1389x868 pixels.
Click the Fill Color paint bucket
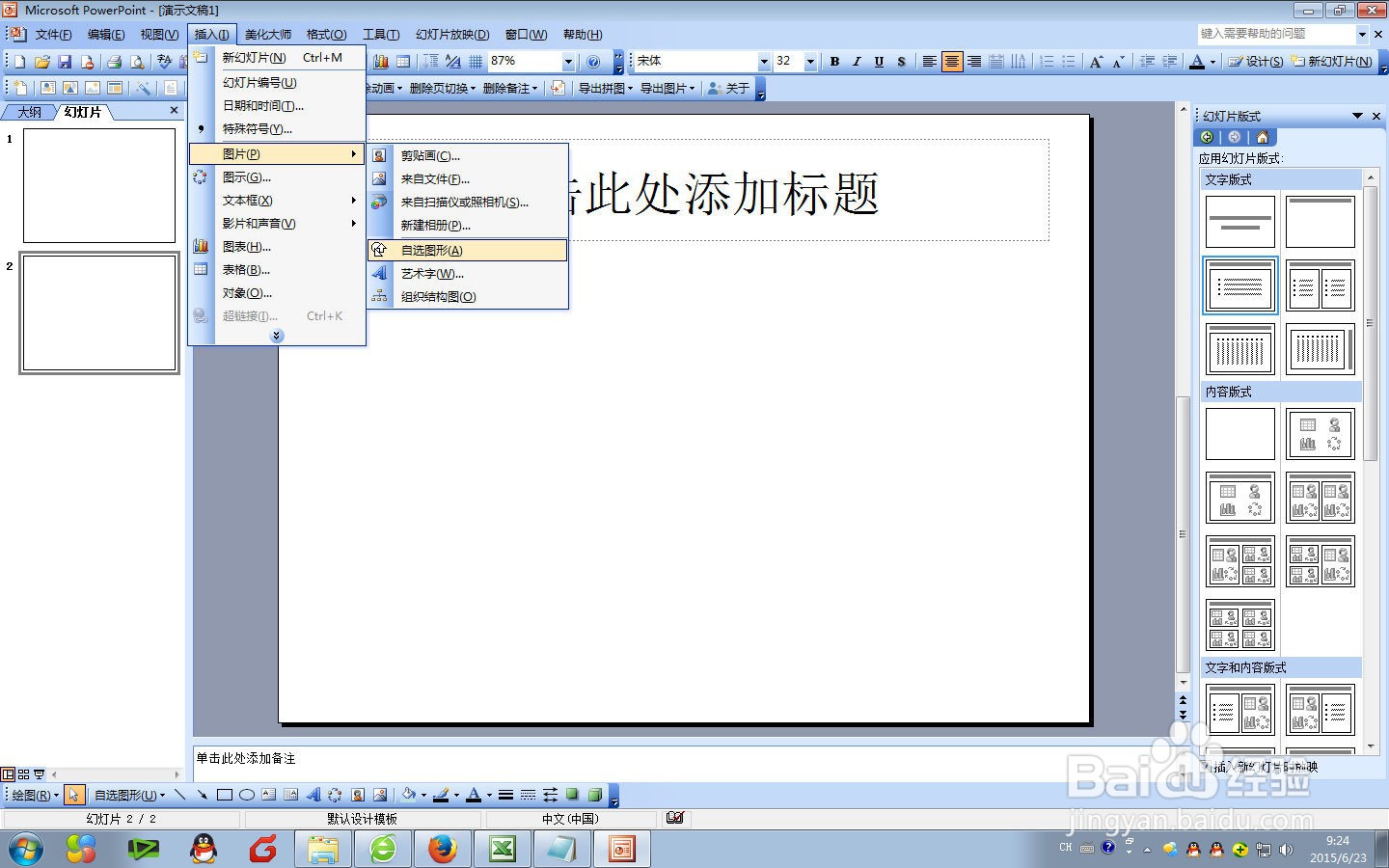(x=408, y=795)
